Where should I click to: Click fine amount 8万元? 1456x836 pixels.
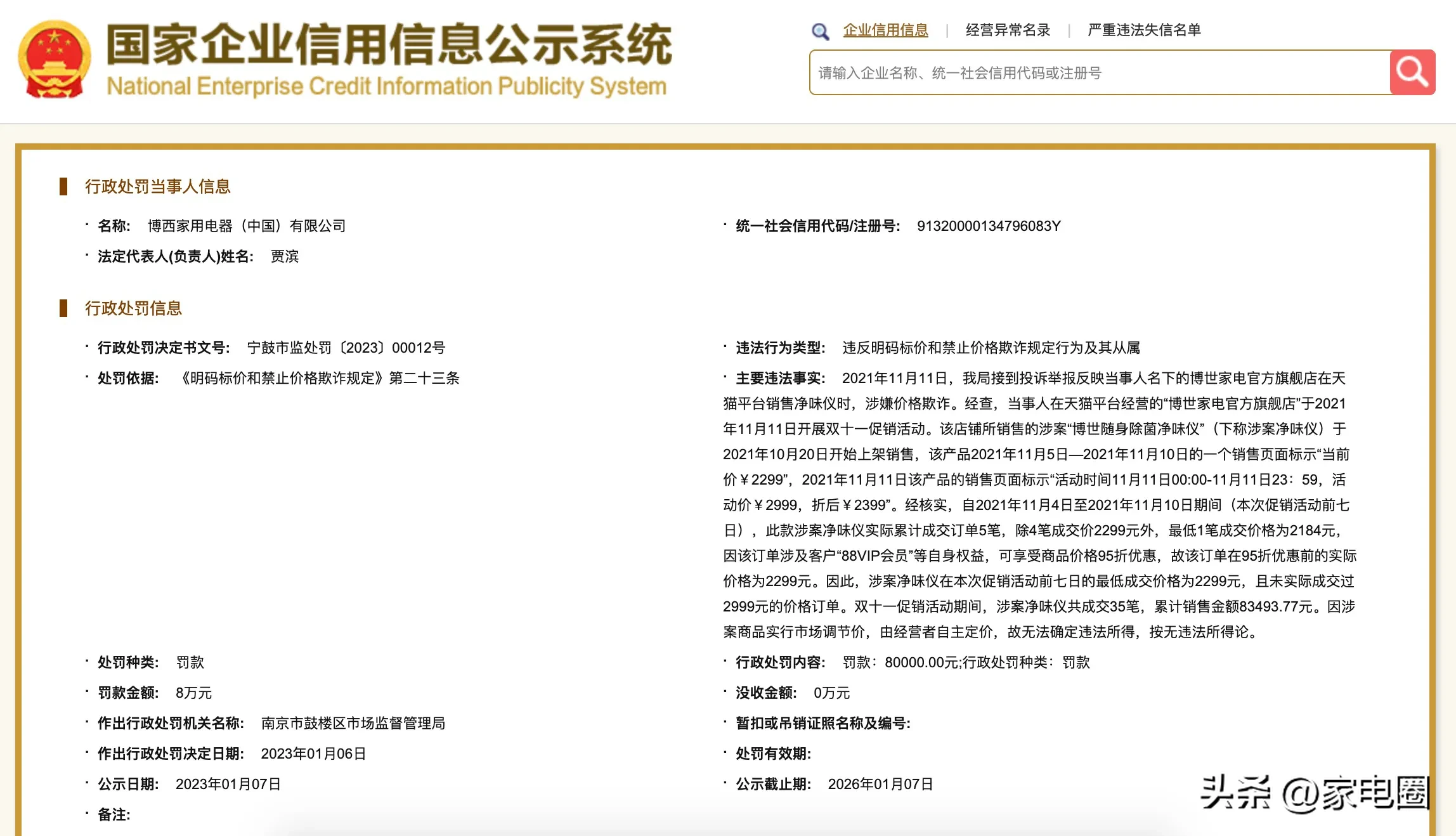click(x=193, y=693)
